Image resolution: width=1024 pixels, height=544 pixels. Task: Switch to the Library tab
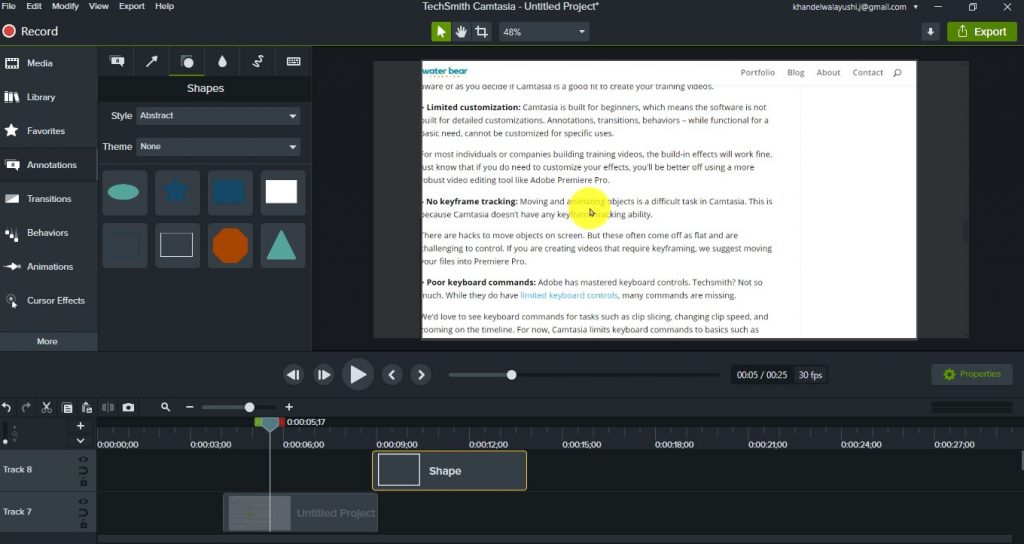[x=48, y=97]
